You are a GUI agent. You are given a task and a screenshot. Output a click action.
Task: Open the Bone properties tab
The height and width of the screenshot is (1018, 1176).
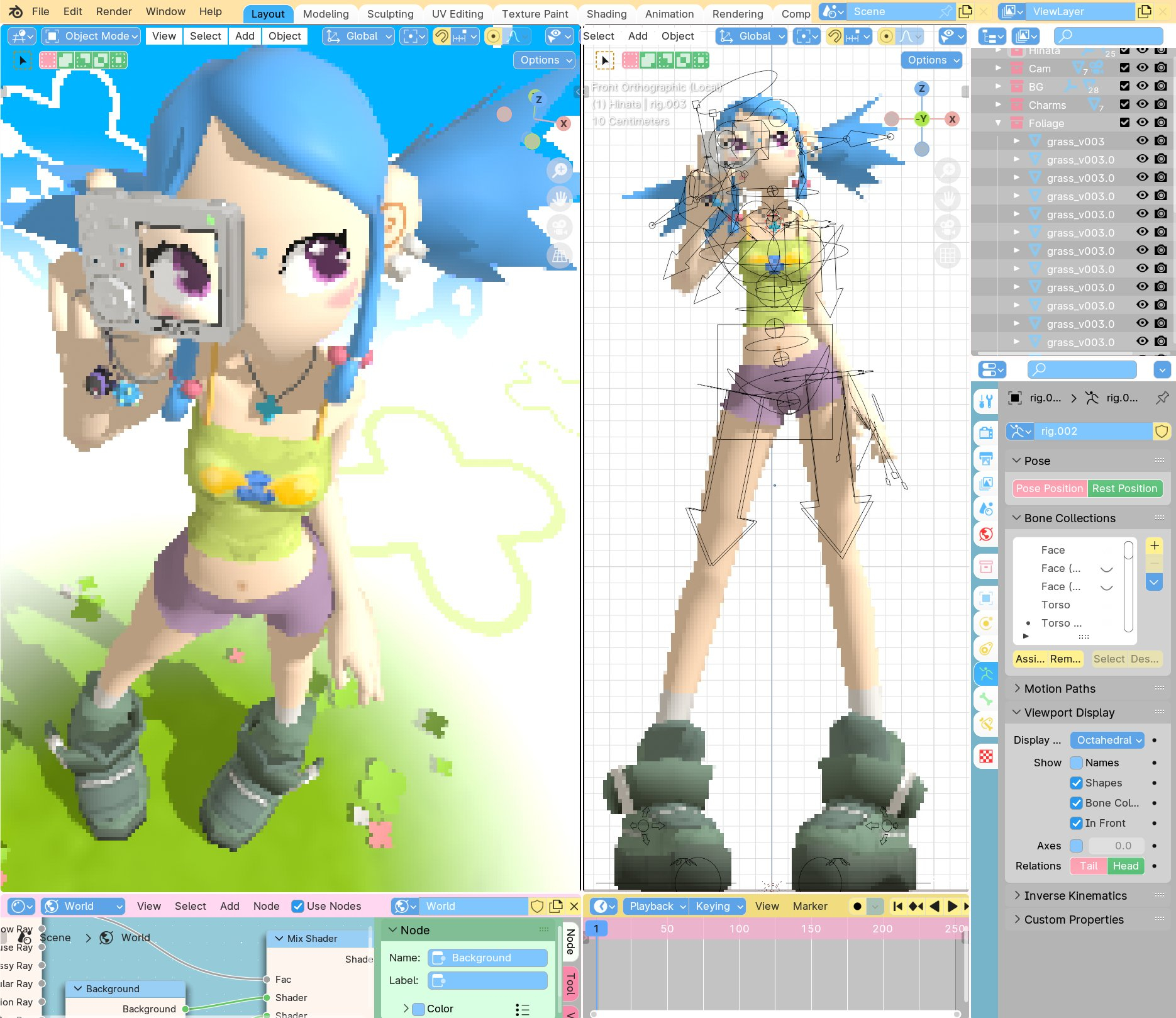pyautogui.click(x=985, y=699)
